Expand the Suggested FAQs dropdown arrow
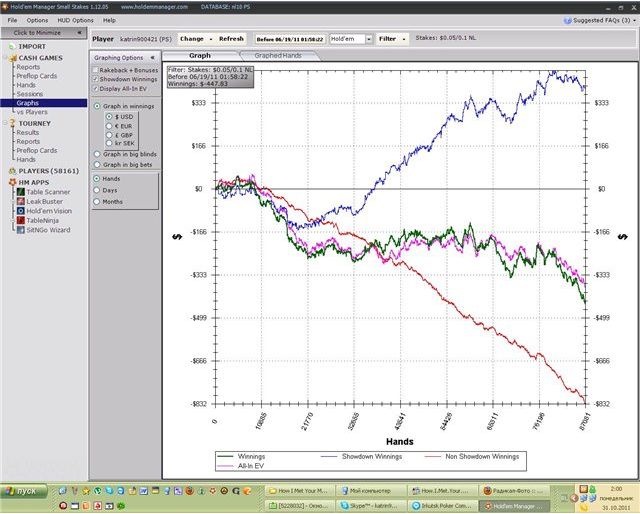The image size is (640, 514). tap(635, 20)
